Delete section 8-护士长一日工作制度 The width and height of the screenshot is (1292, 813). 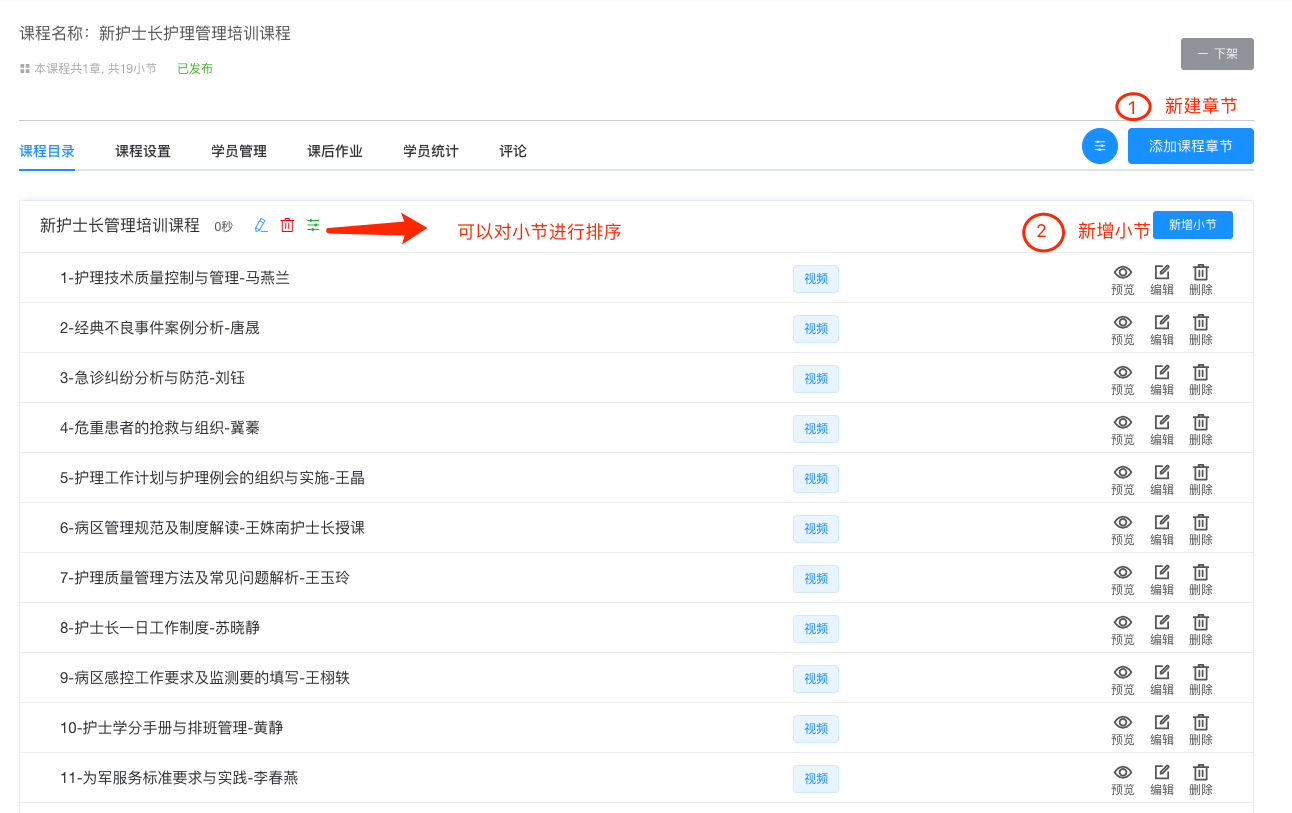[1201, 629]
